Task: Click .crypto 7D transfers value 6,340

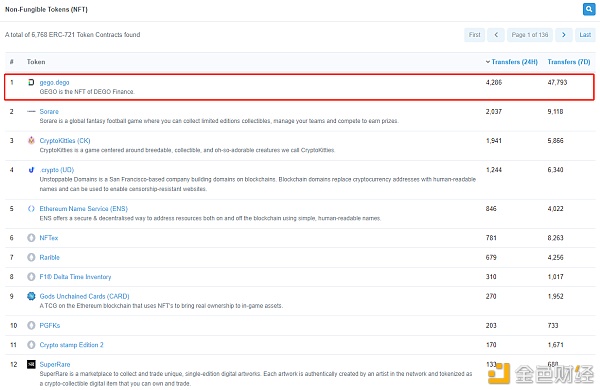Action: [x=555, y=170]
